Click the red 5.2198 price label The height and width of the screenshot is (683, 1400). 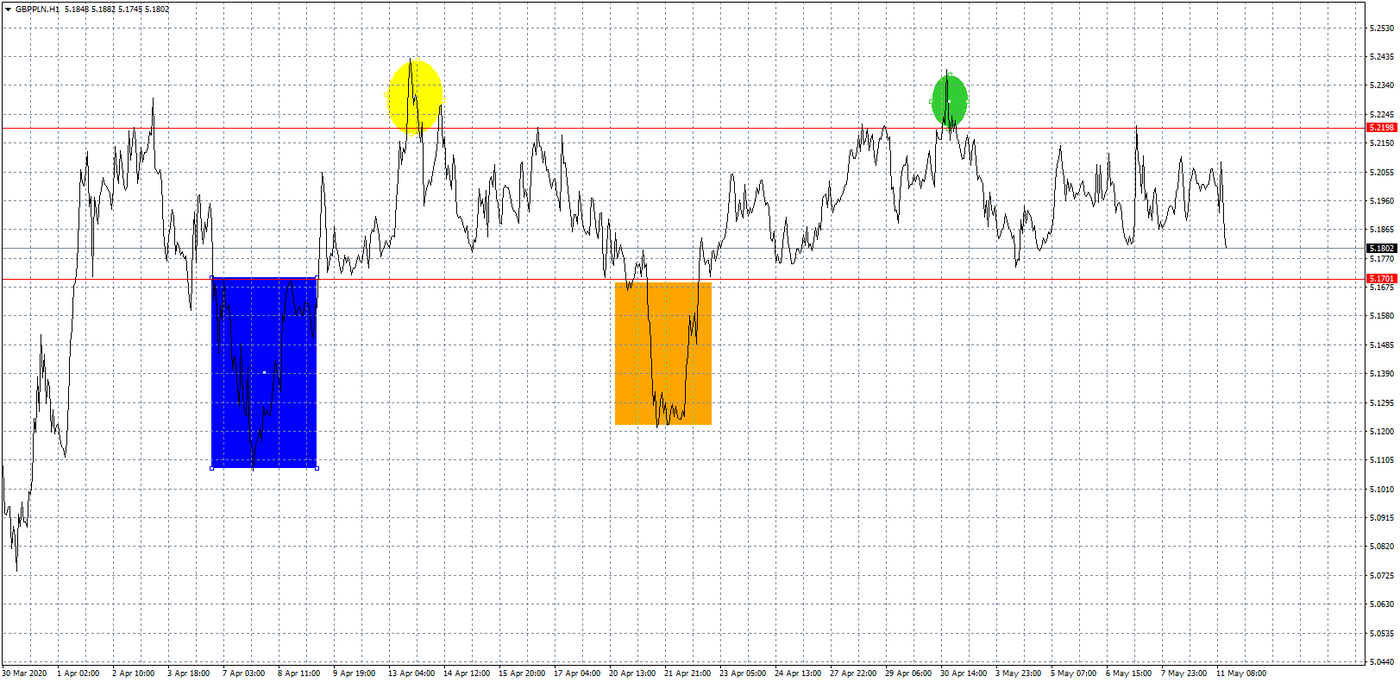click(x=1381, y=128)
